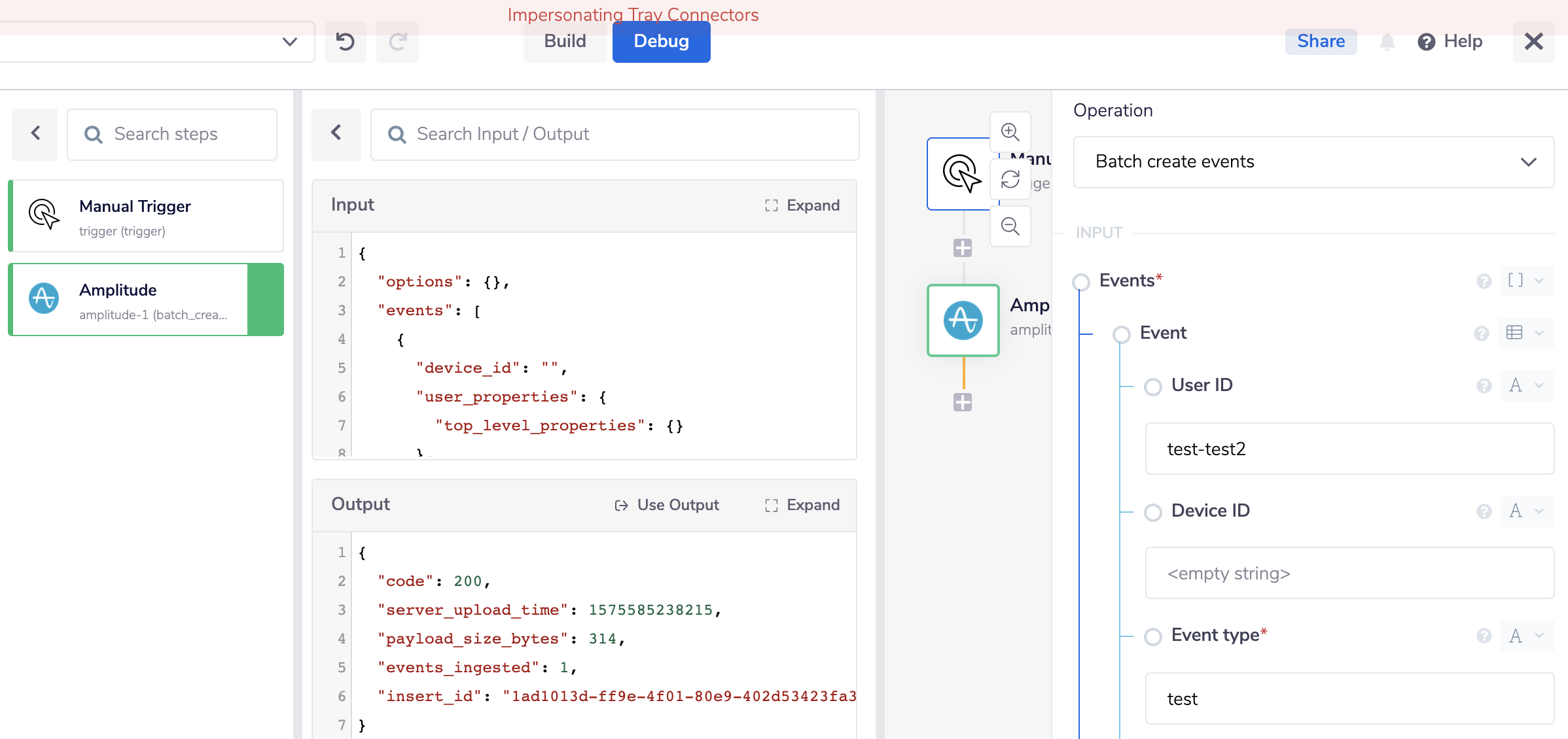Switch to the Build tab

point(565,42)
